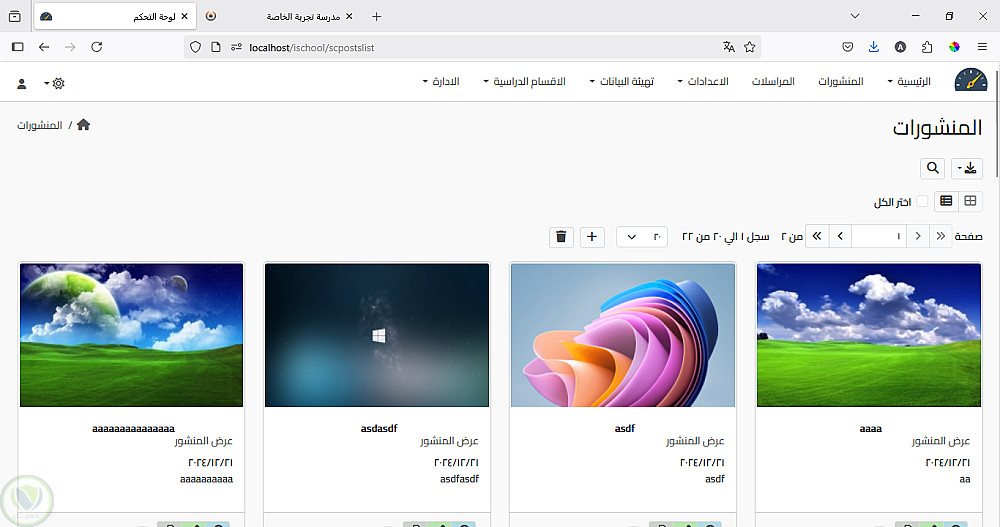Open the export download dropdown
This screenshot has height=527, width=1000.
pos(966,168)
